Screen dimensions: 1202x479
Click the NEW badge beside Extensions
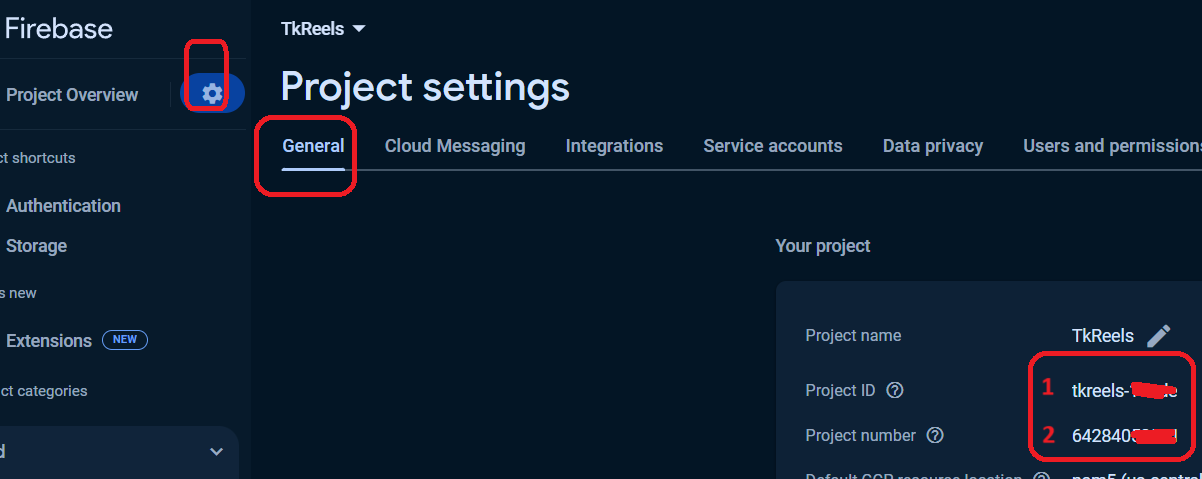125,340
